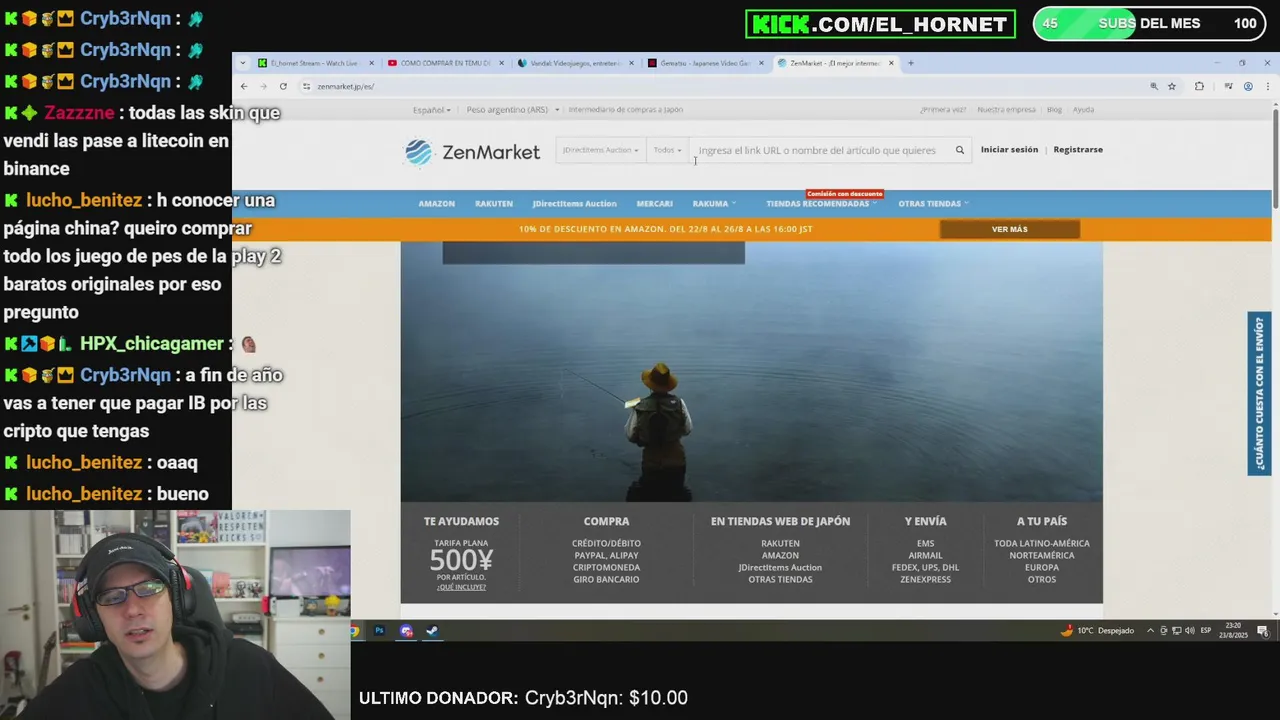This screenshot has width=1280, height=720.
Task: Click the VER MÁS button in the orange banner
Action: pyautogui.click(x=1010, y=229)
